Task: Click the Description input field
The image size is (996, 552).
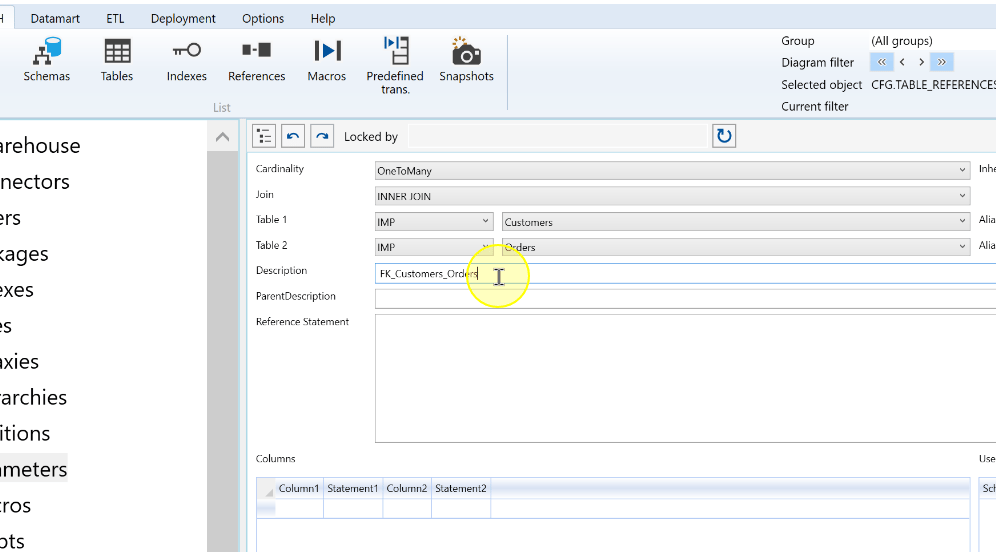Action: coord(685,273)
